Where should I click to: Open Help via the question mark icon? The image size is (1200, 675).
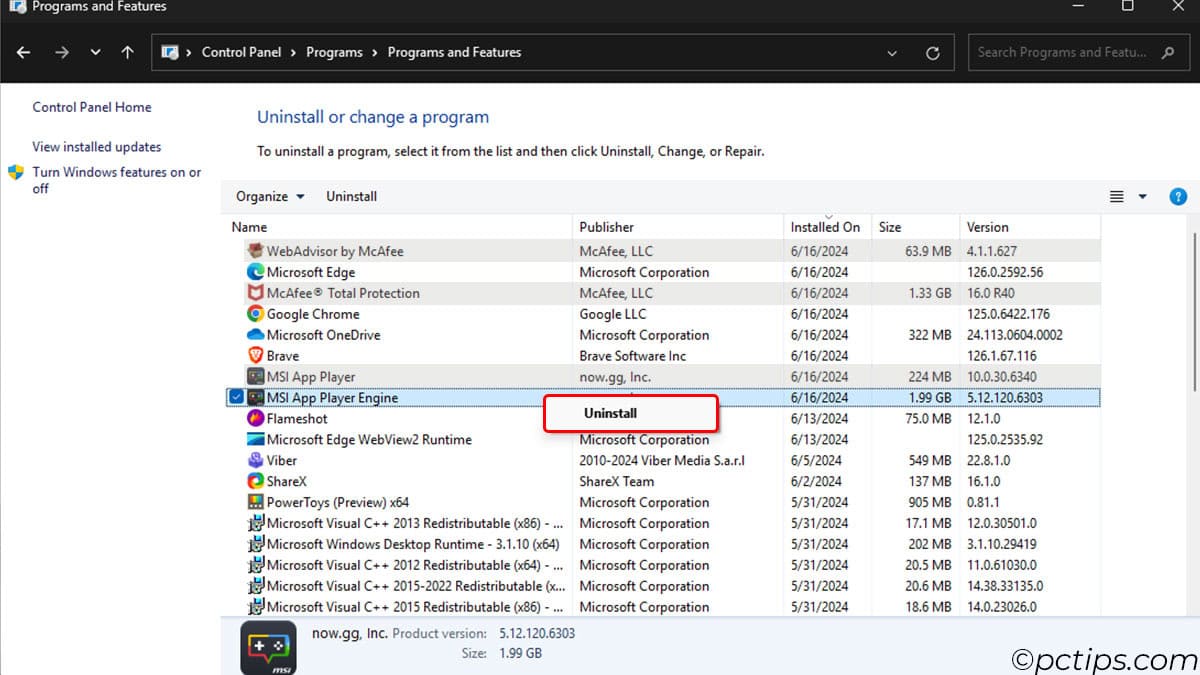pos(1178,196)
